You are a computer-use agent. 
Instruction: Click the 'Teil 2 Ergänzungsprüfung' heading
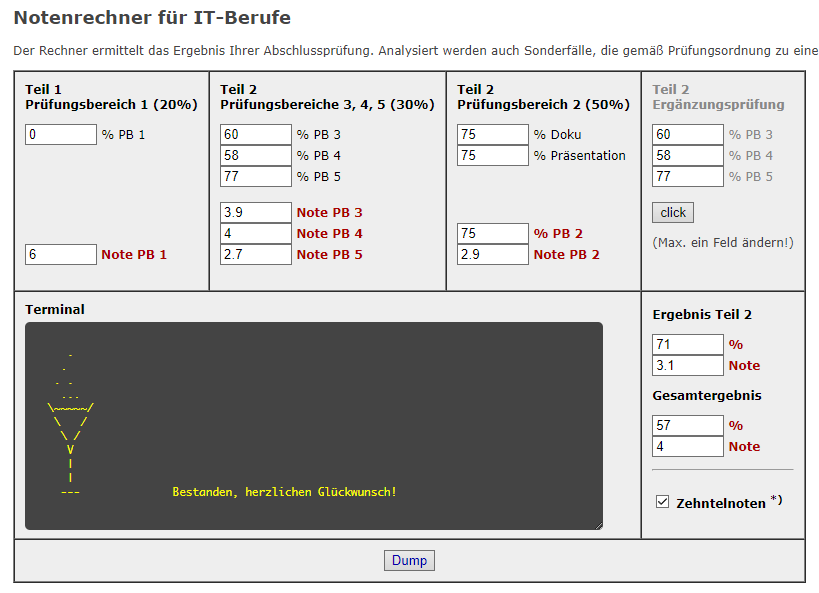(x=718, y=97)
